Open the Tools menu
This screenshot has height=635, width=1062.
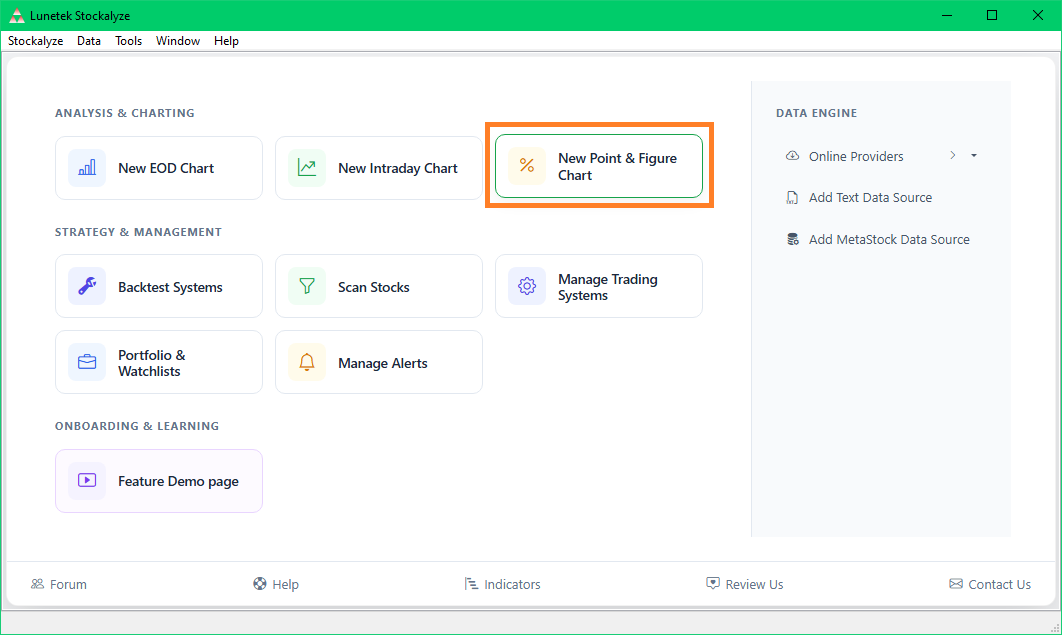(x=129, y=41)
